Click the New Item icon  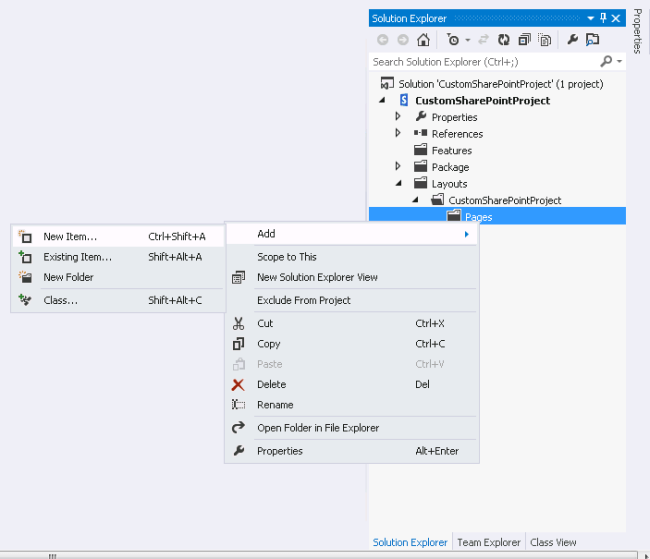coord(25,236)
